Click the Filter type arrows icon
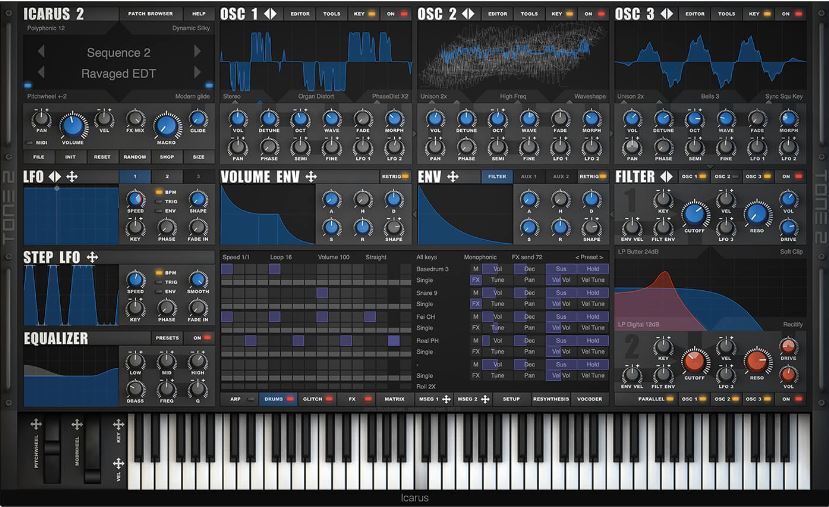Screen dimensions: 829x507 [667, 176]
